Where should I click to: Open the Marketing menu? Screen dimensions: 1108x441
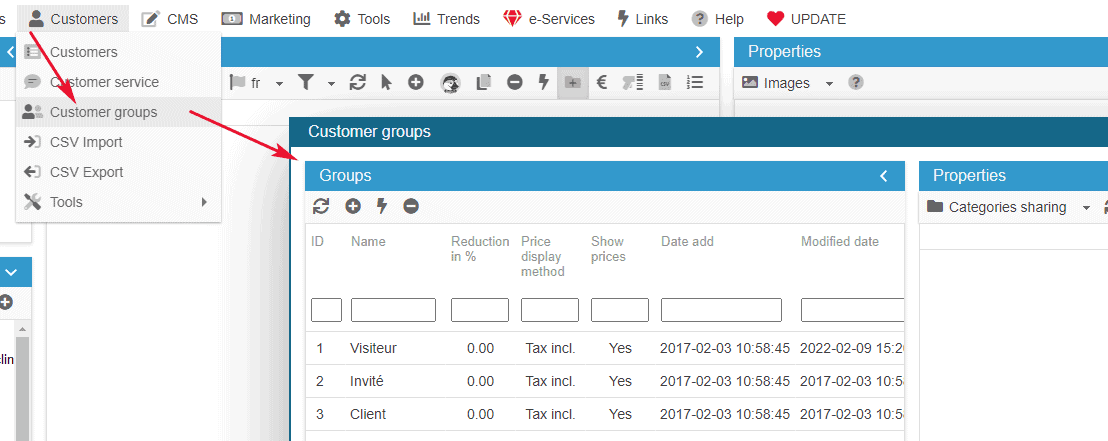[x=266, y=19]
